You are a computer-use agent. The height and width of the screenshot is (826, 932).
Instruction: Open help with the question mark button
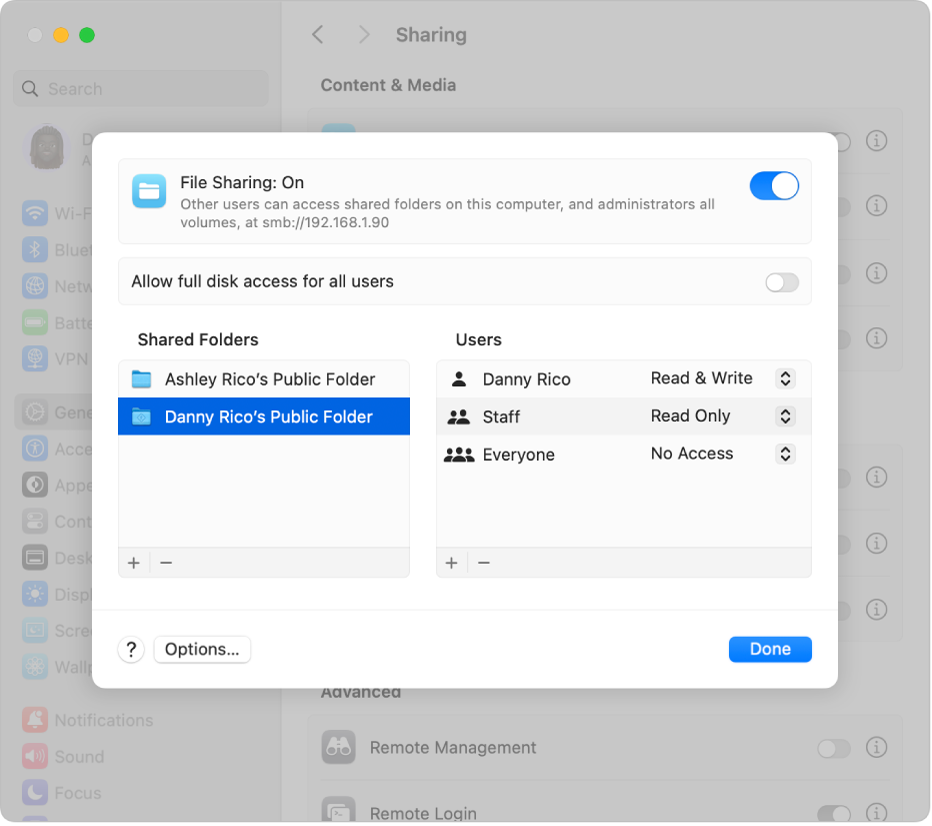[x=131, y=650]
